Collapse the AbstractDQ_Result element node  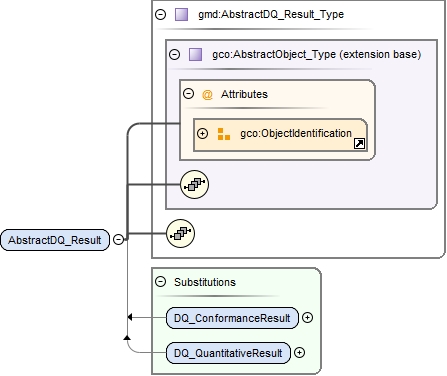click(118, 239)
